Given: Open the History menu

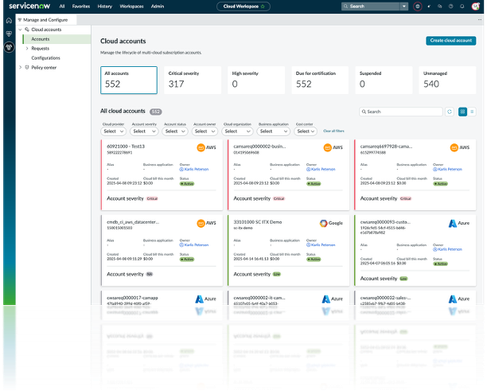Looking at the screenshot, I should (x=105, y=6).
